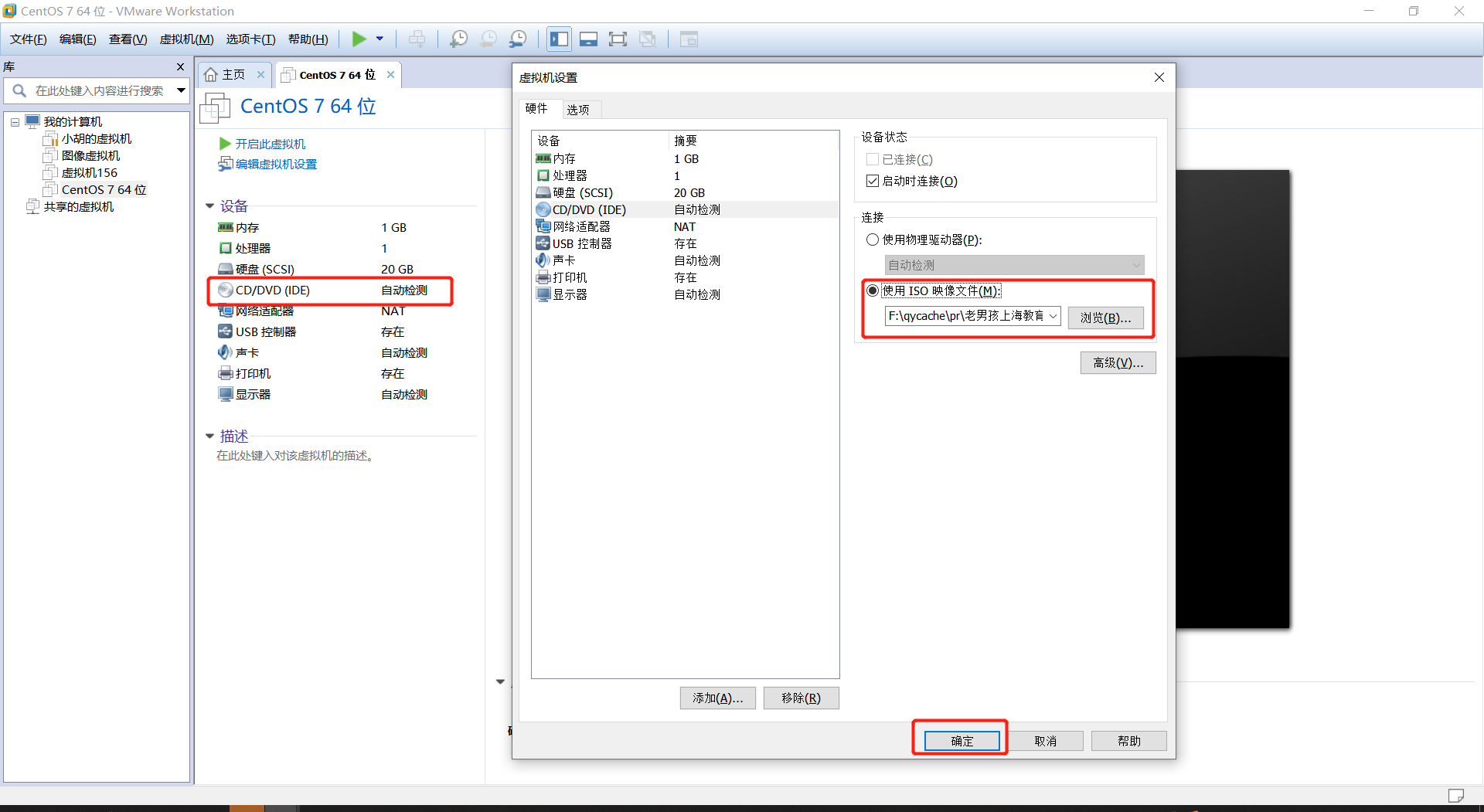This screenshot has width=1484, height=812.
Task: Click the revert to snapshot toolbar icon
Action: click(x=488, y=39)
